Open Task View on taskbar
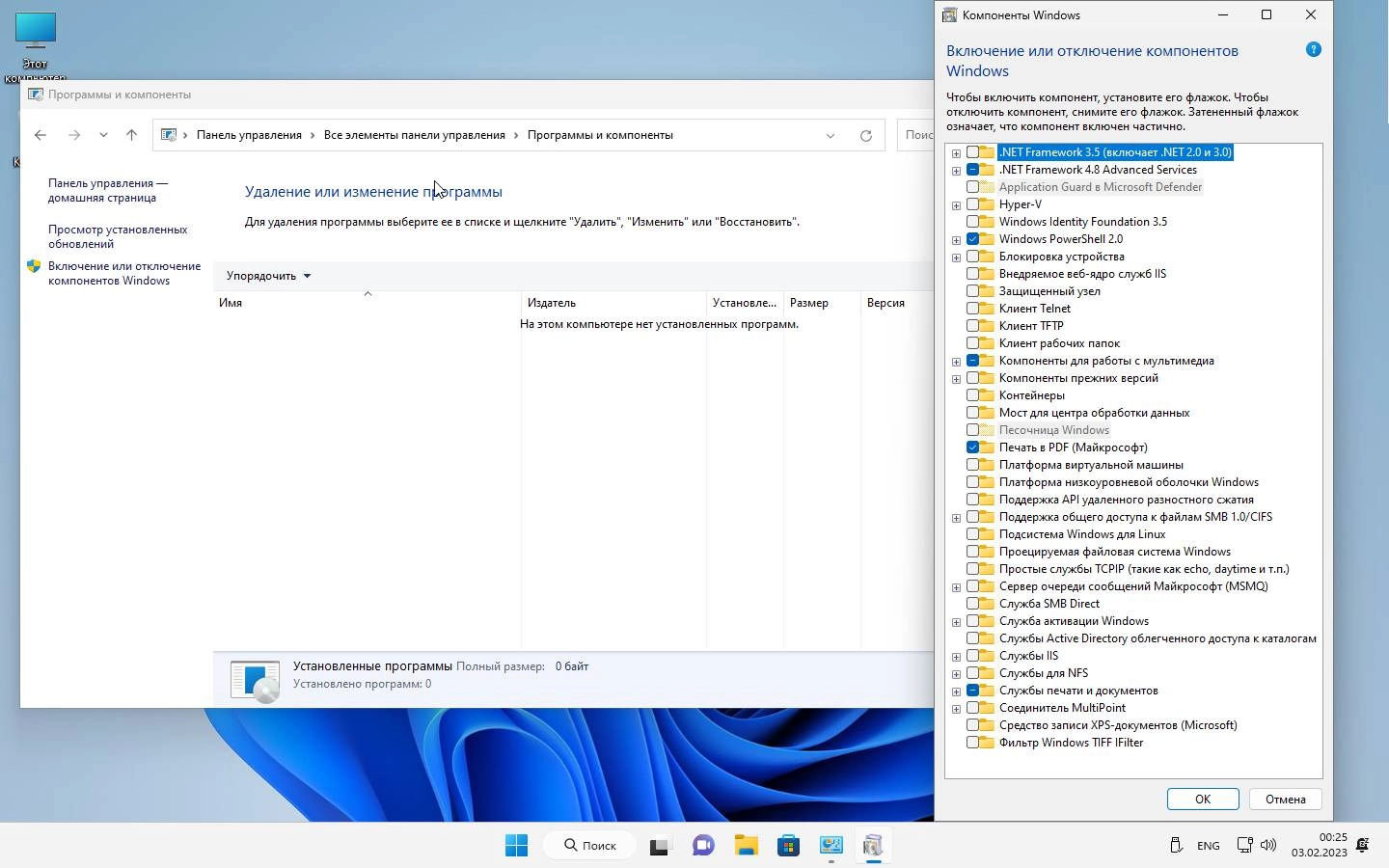1389x868 pixels. tap(660, 846)
